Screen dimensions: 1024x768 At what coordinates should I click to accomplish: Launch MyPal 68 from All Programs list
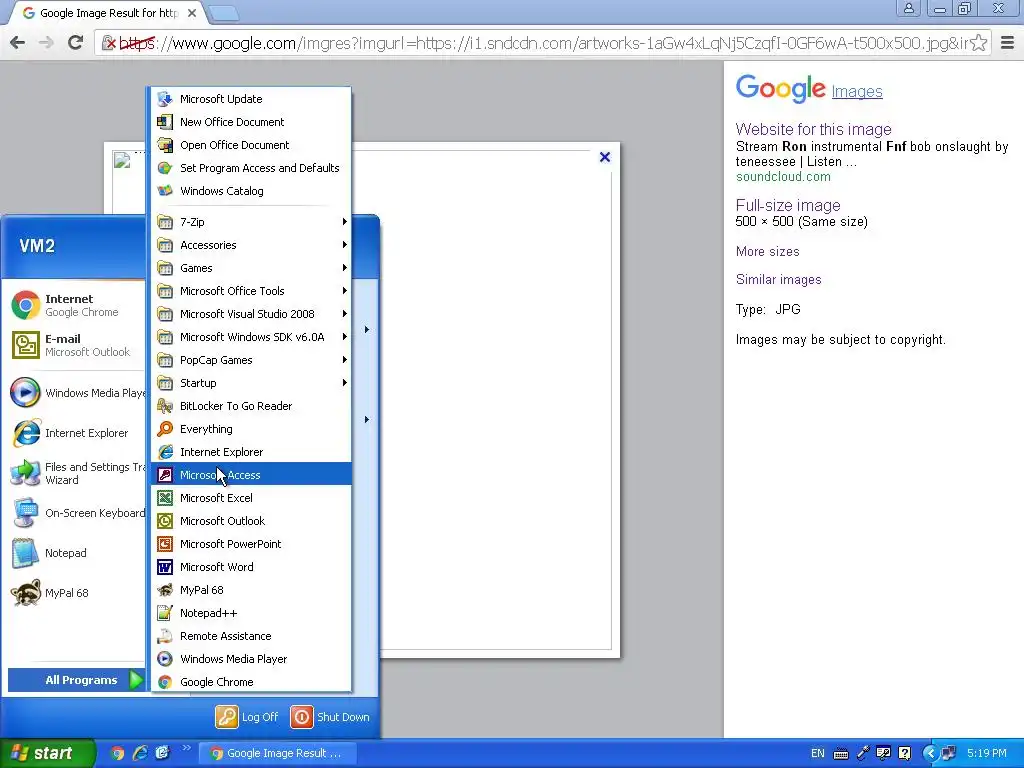[251, 590]
